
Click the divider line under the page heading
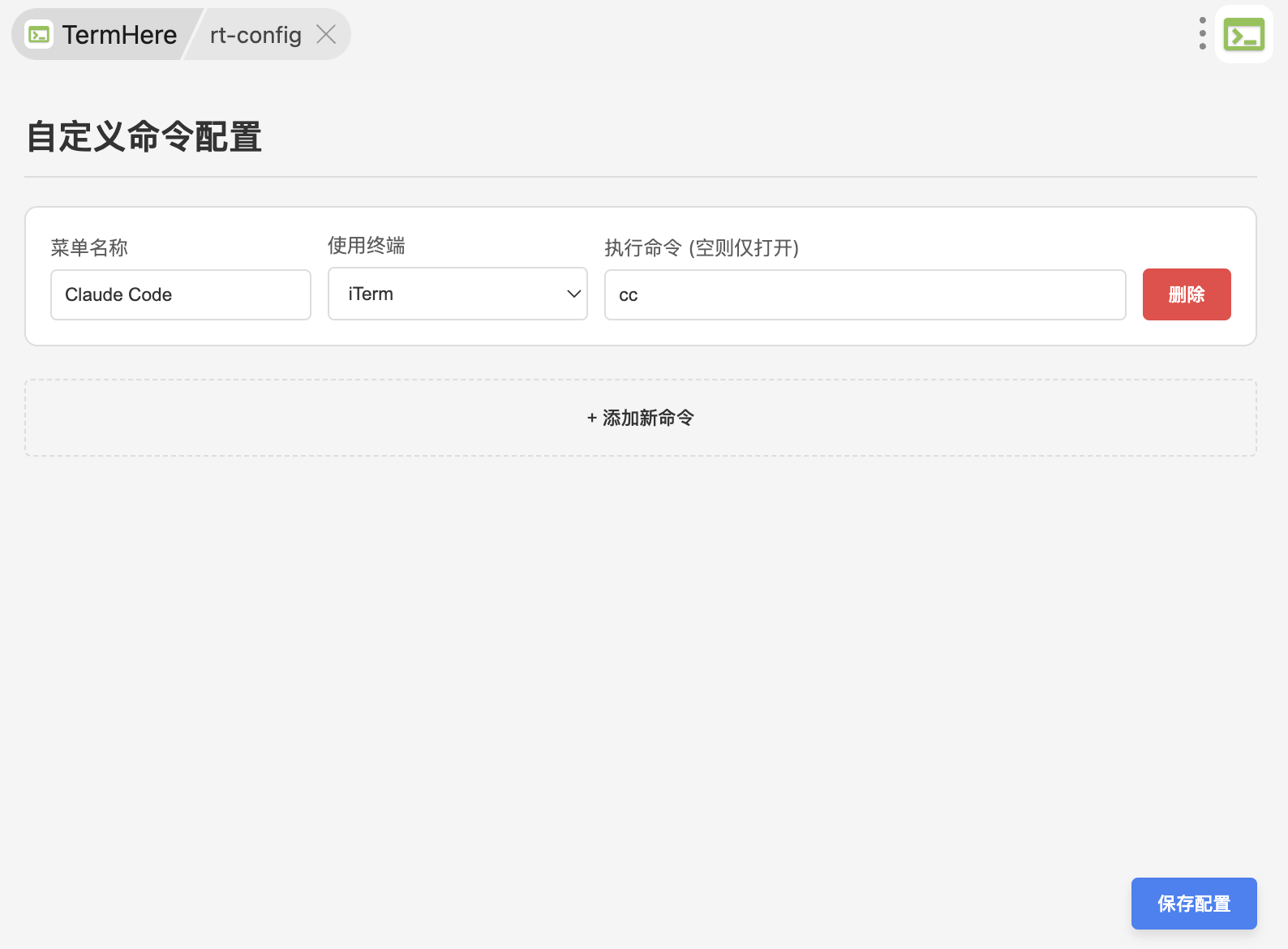point(641,177)
